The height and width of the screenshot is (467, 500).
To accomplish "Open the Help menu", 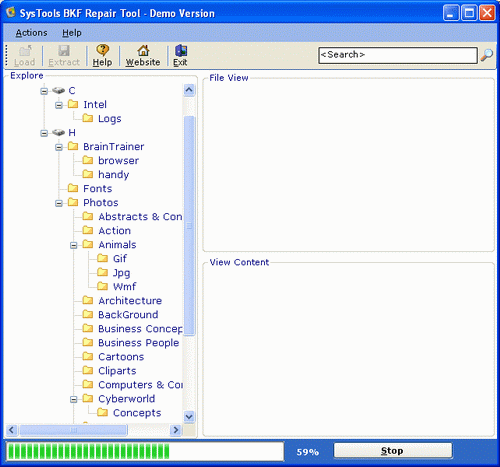I will point(72,33).
